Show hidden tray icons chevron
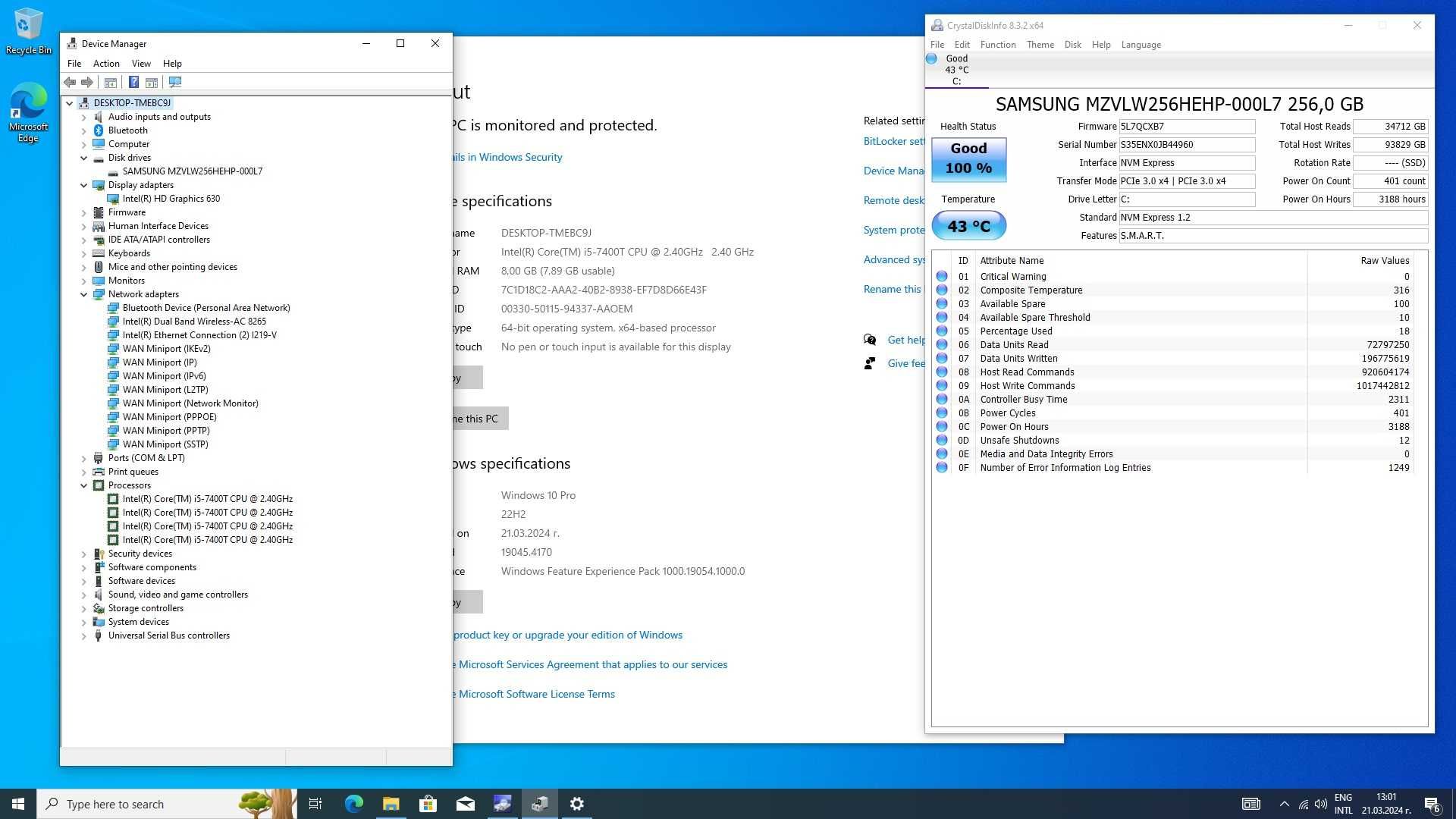This screenshot has height=819, width=1456. tap(1284, 804)
